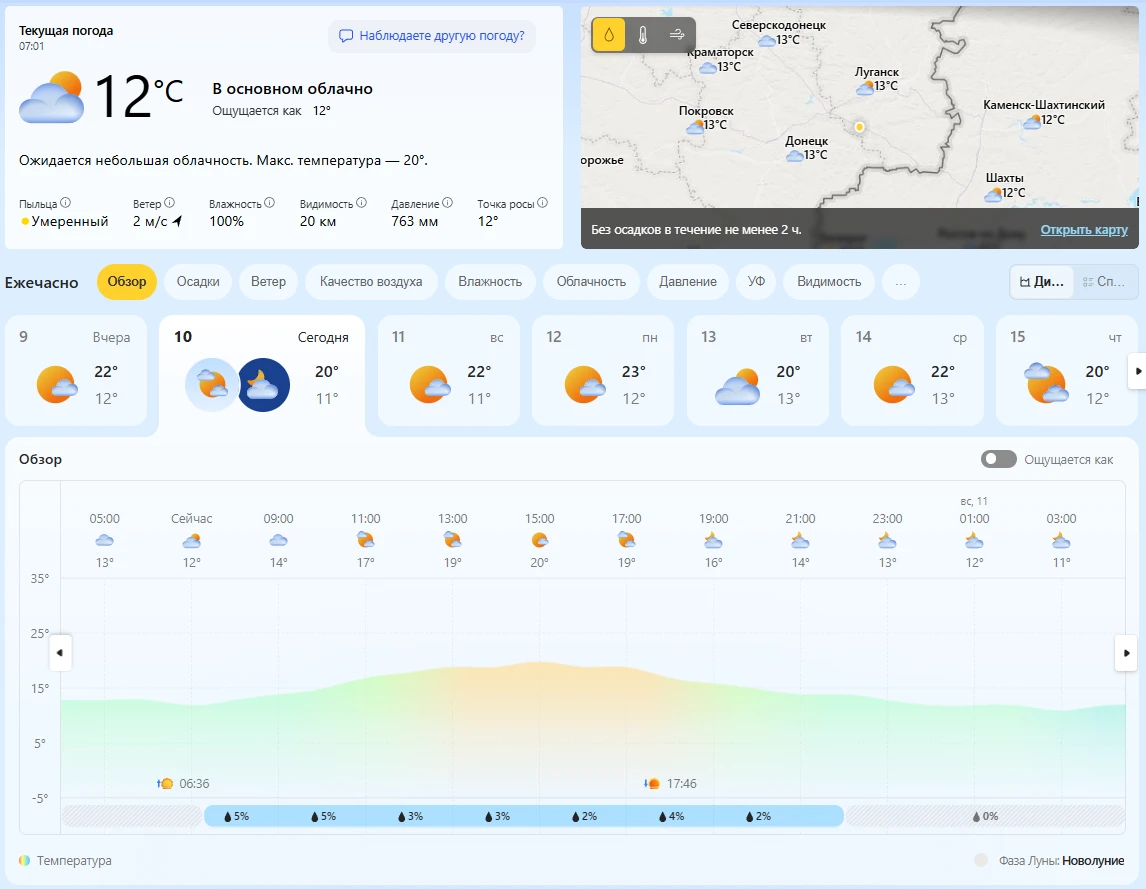Click the 15:00 hourly weather icon
Screen dimensions: 1146x889
pyautogui.click(x=539, y=540)
